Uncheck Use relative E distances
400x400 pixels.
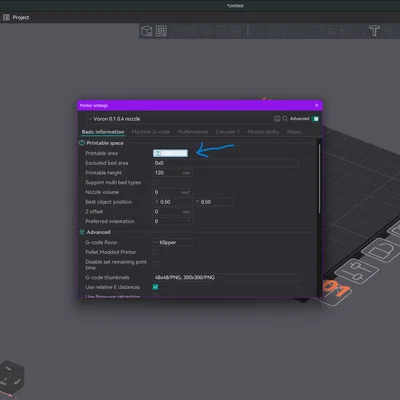[x=156, y=287]
